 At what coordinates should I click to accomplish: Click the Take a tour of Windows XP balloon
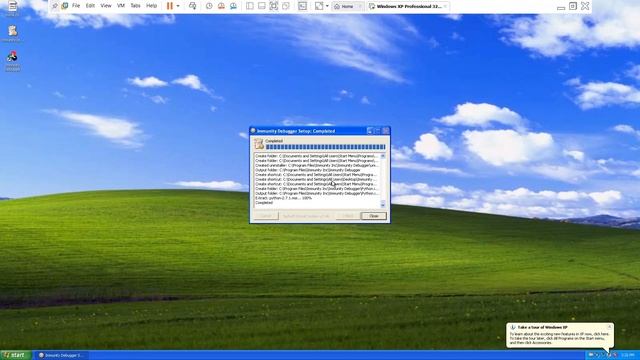(560, 335)
